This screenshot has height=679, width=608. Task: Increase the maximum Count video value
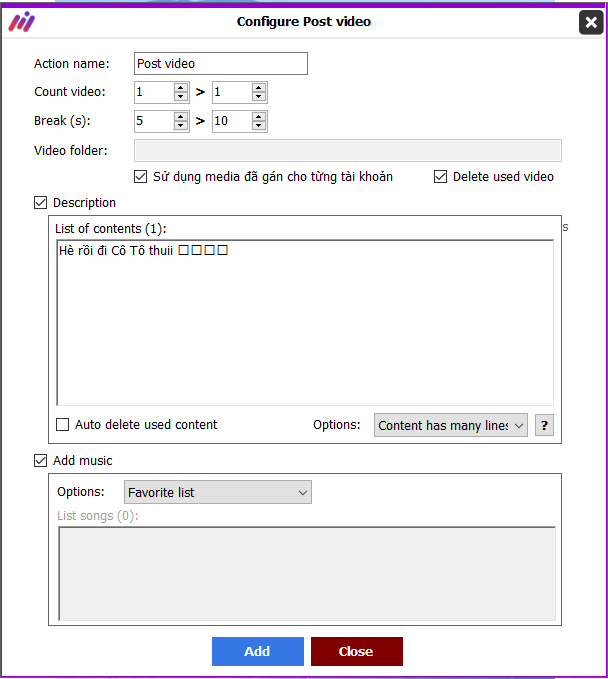tap(259, 87)
